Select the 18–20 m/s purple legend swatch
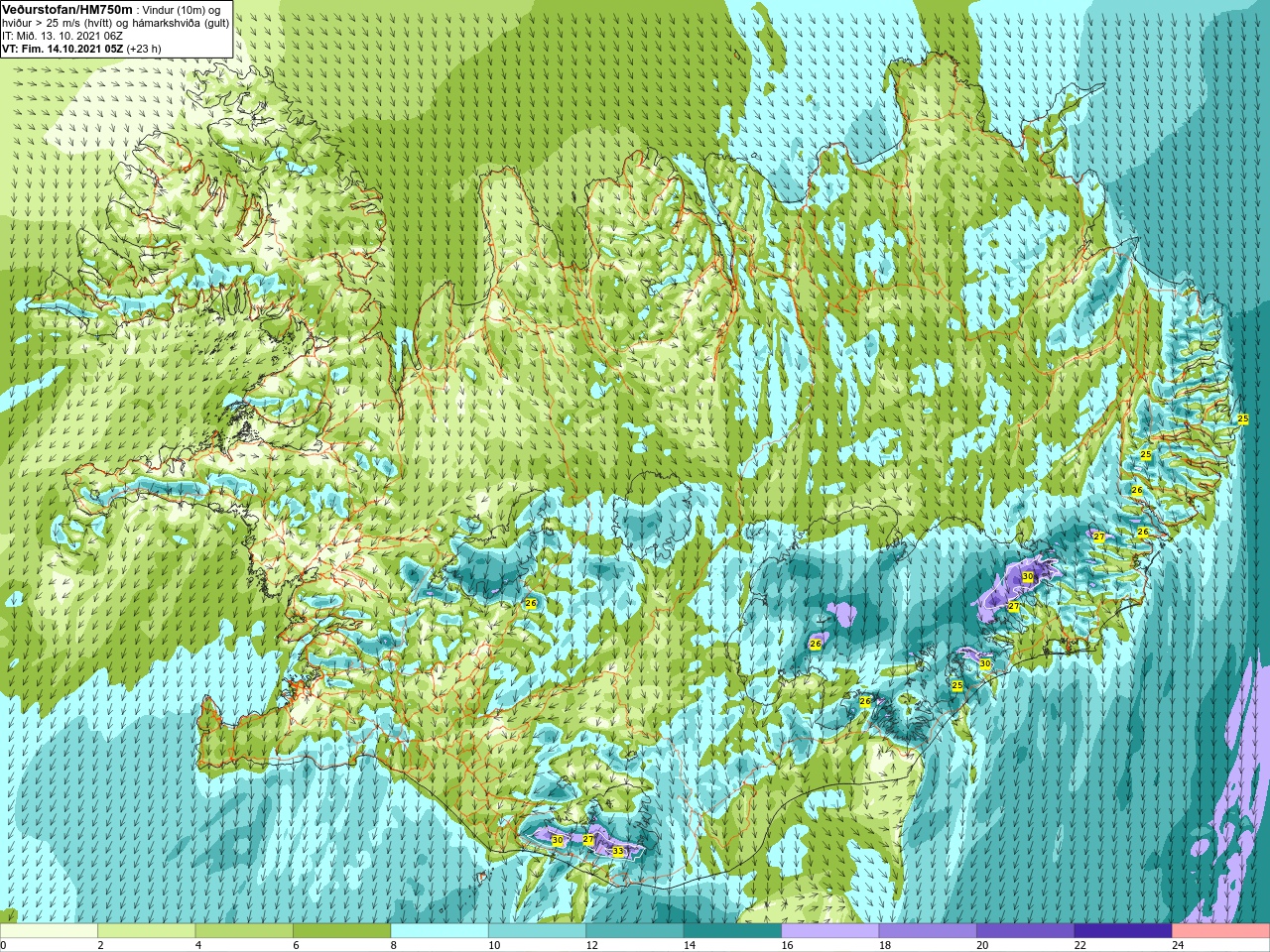Viewport: 1270px width, 952px height. click(x=928, y=931)
